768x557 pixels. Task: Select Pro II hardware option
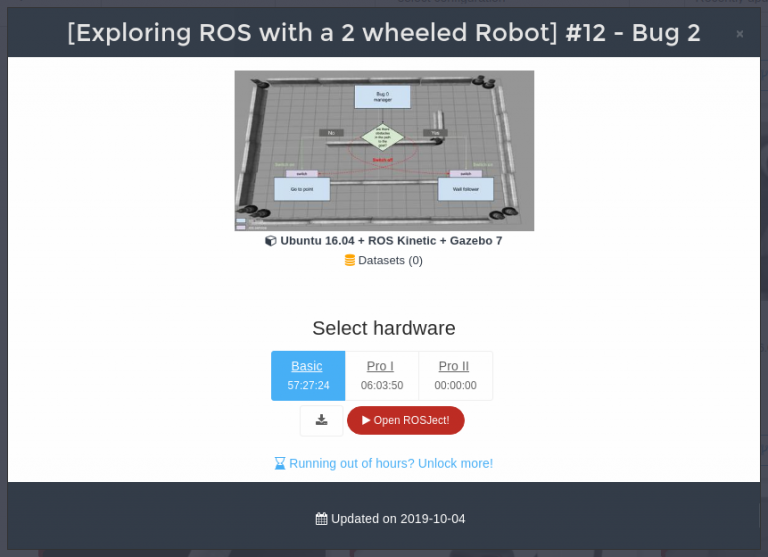click(455, 376)
